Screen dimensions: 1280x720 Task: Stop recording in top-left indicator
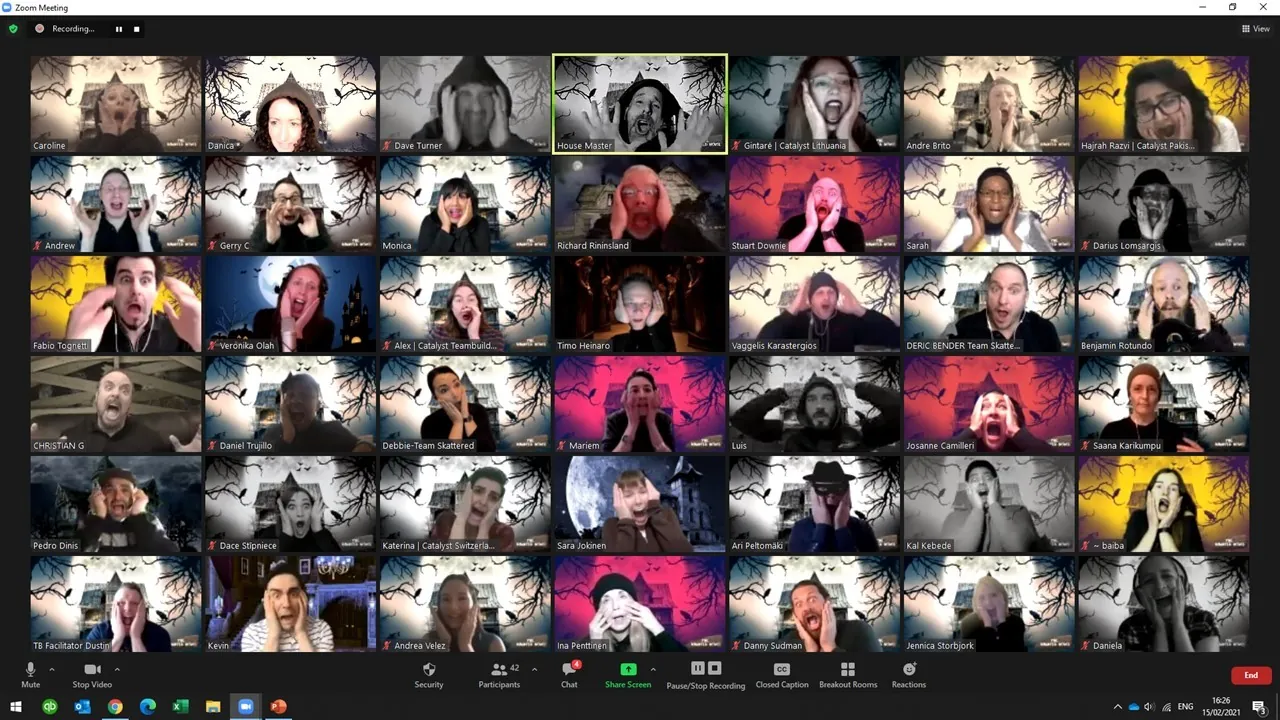click(x=137, y=29)
